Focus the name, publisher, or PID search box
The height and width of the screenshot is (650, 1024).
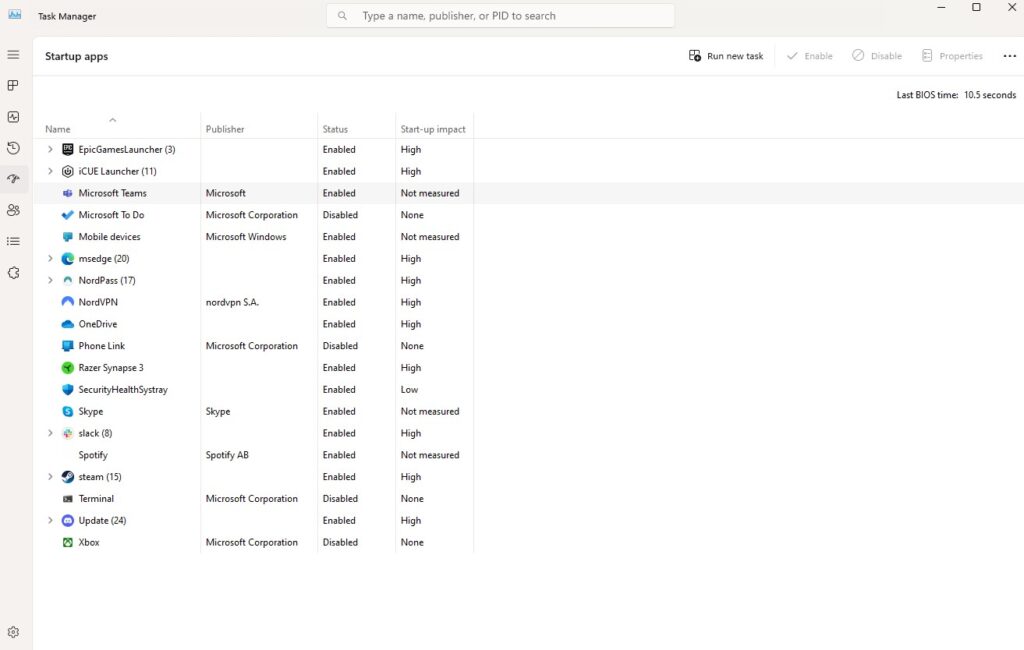(x=500, y=16)
